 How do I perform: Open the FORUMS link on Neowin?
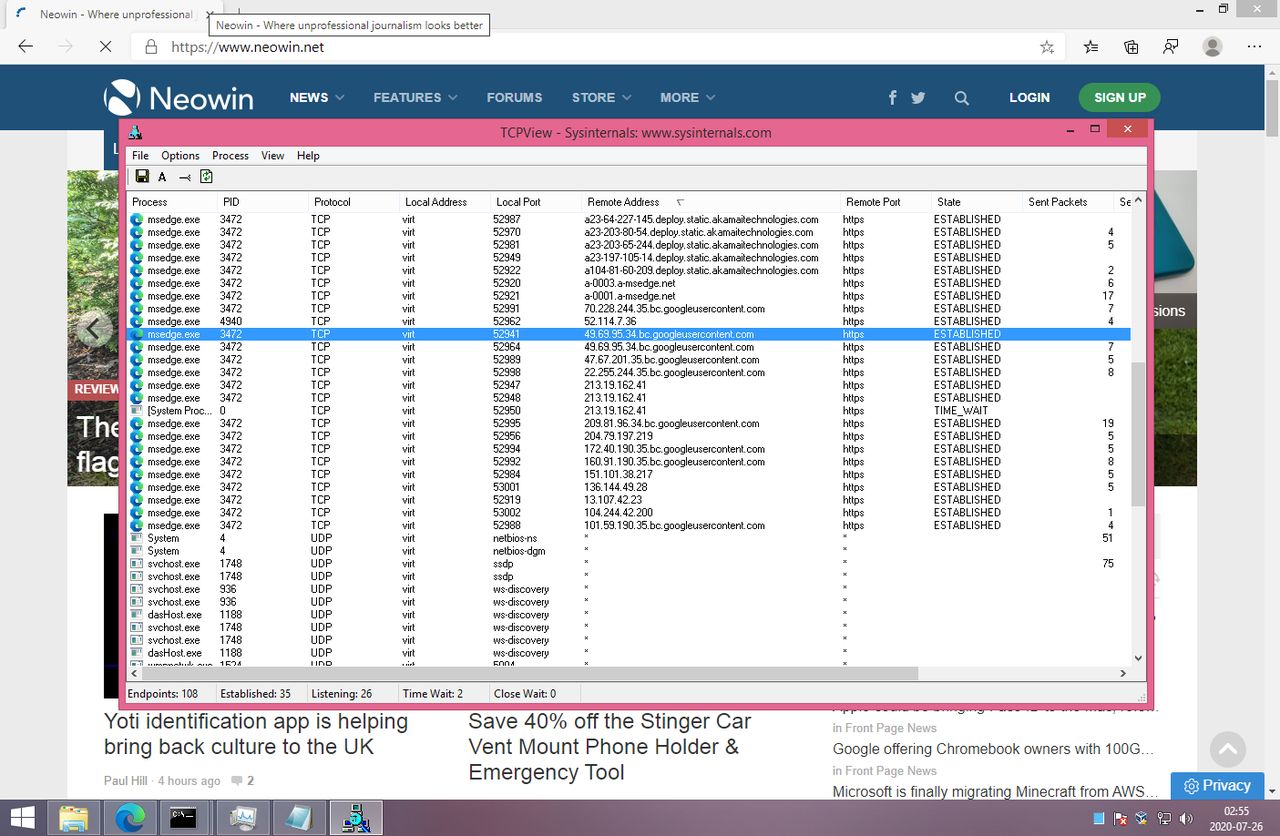point(514,98)
